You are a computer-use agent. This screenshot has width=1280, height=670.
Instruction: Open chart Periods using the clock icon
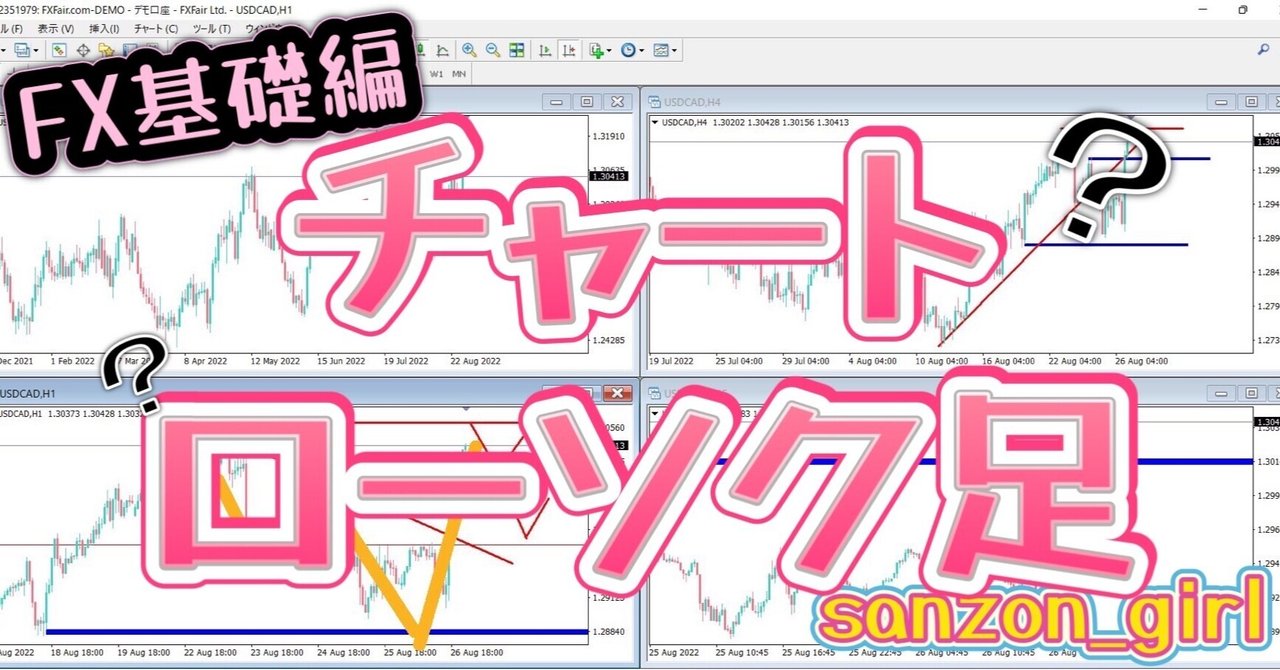[628, 50]
